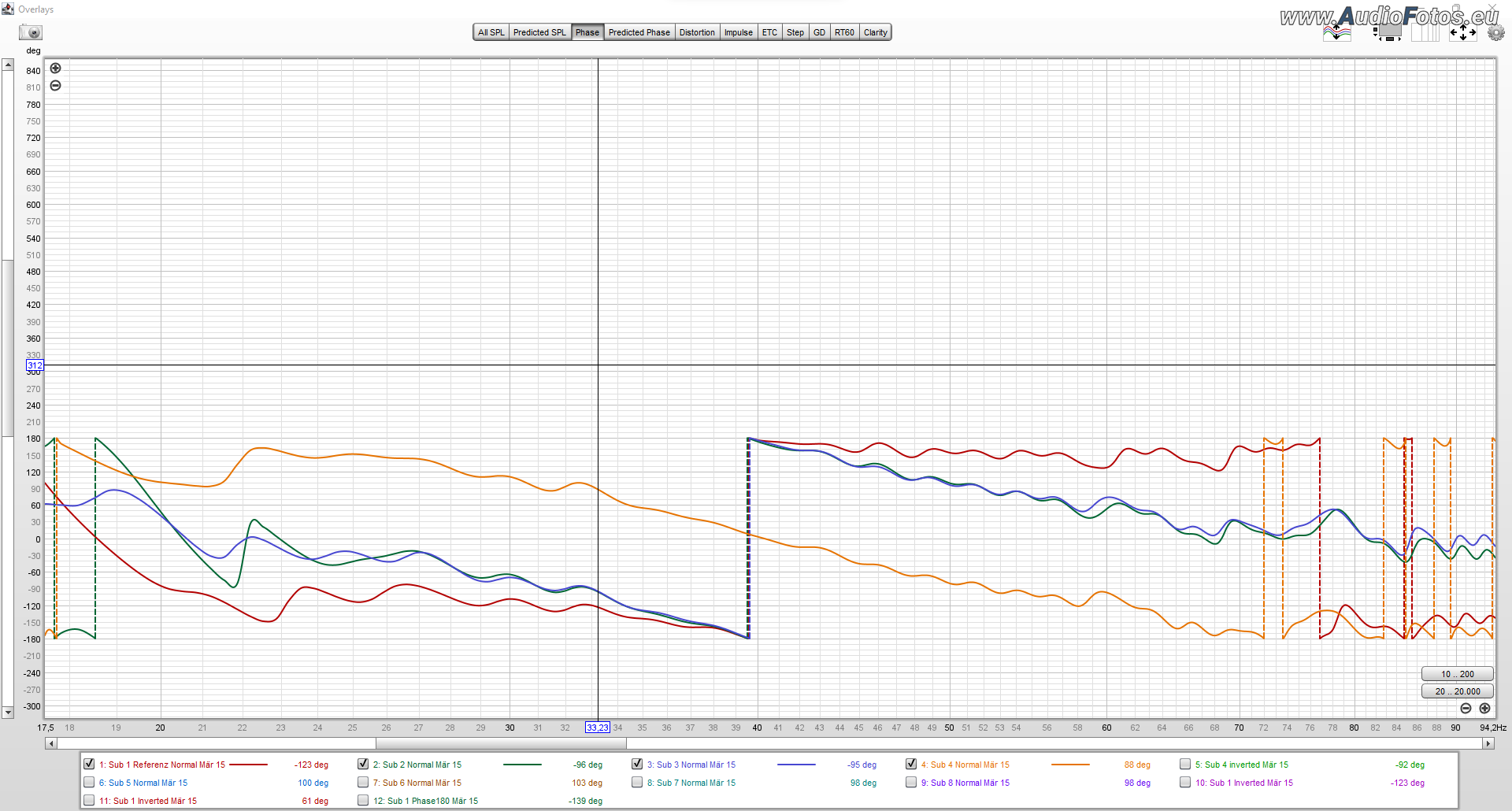Click the vertical scrollbar thumb

click(x=8, y=346)
